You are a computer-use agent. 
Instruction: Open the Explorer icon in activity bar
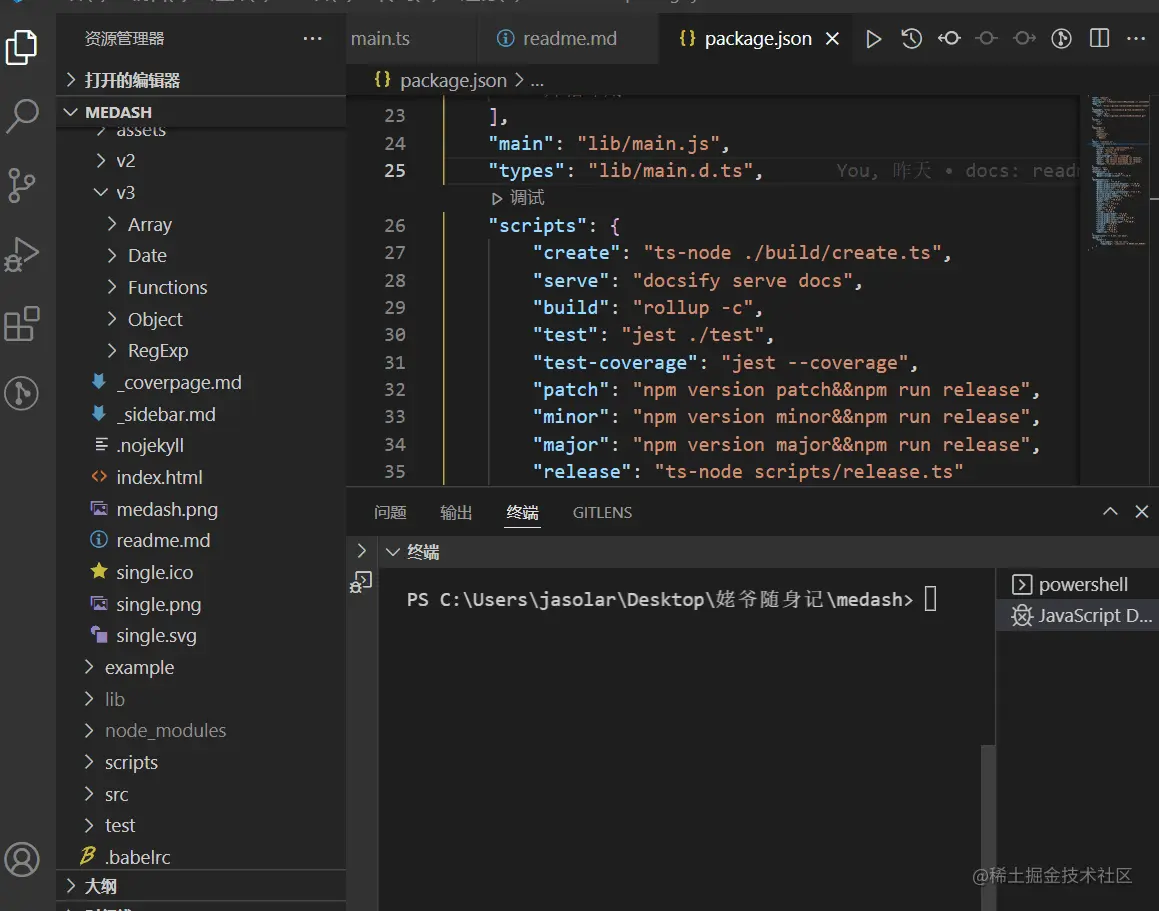(x=22, y=47)
